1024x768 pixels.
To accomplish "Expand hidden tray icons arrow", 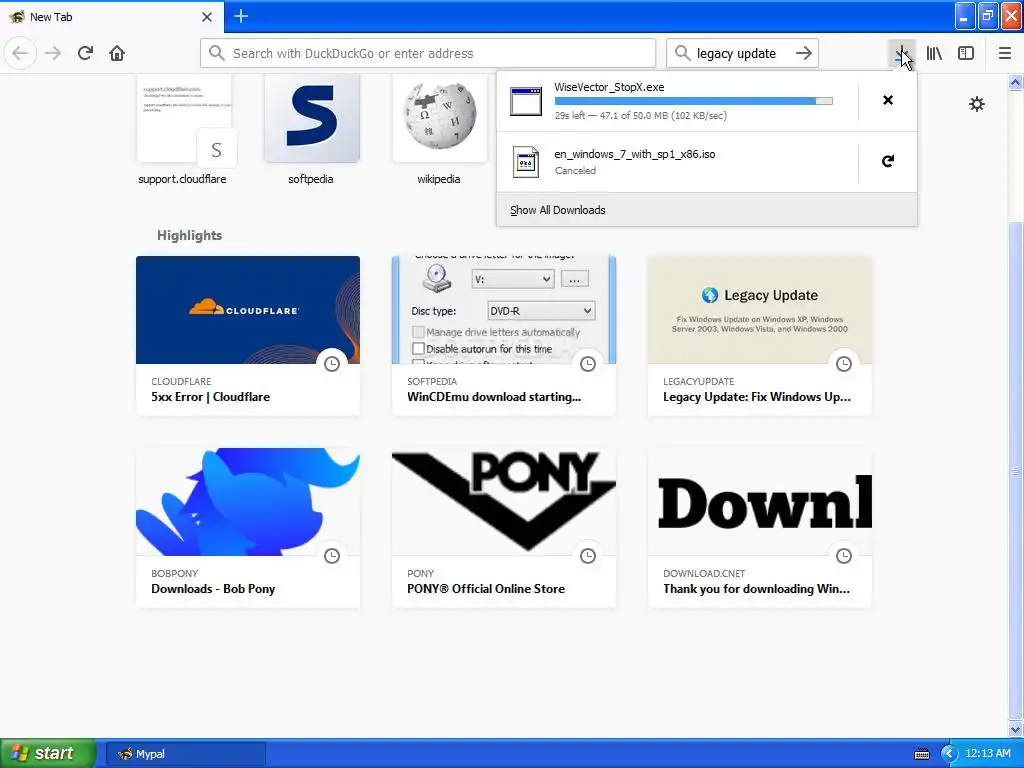I will point(949,754).
